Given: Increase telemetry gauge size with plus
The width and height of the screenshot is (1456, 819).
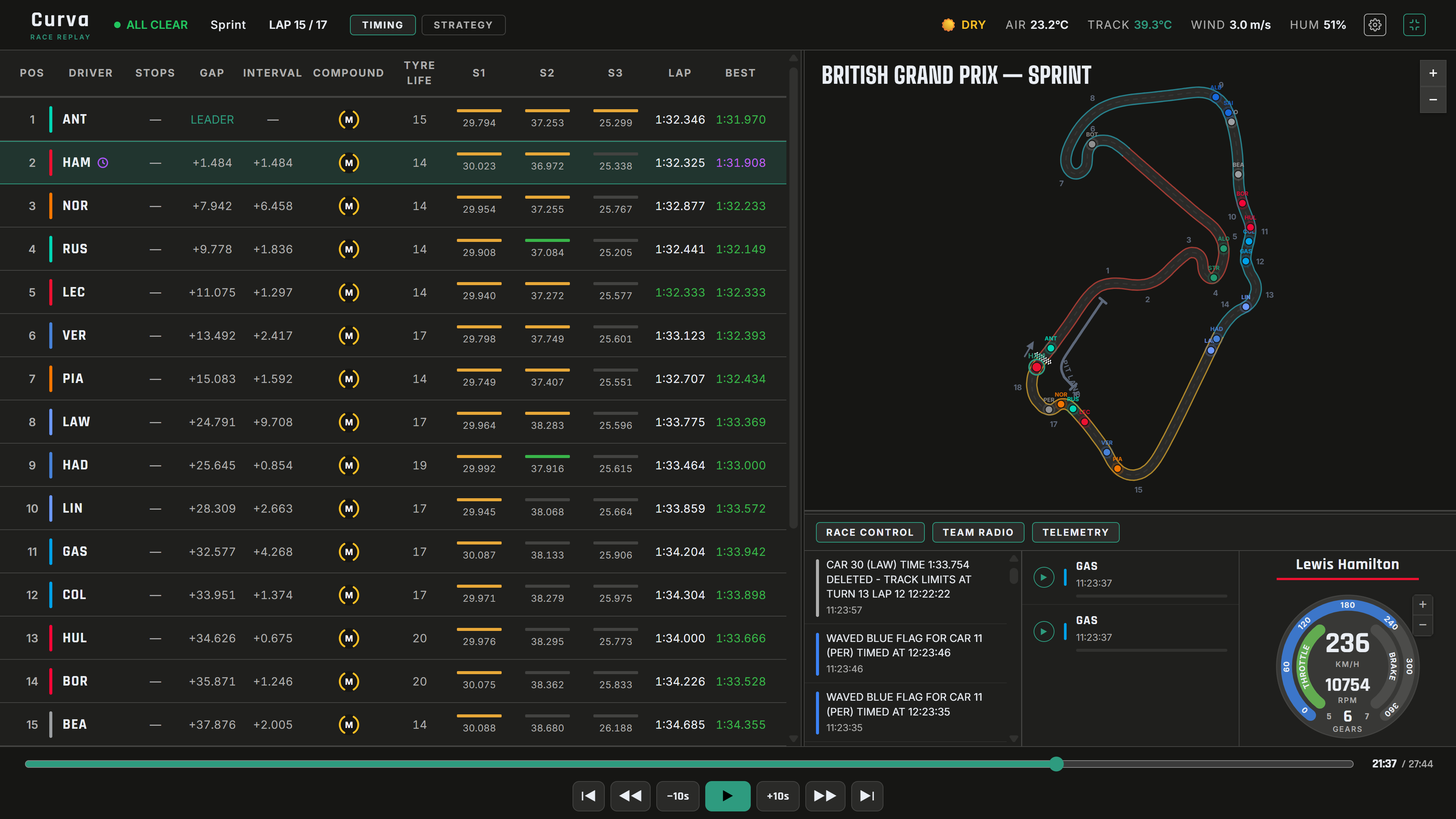Looking at the screenshot, I should click(1423, 605).
